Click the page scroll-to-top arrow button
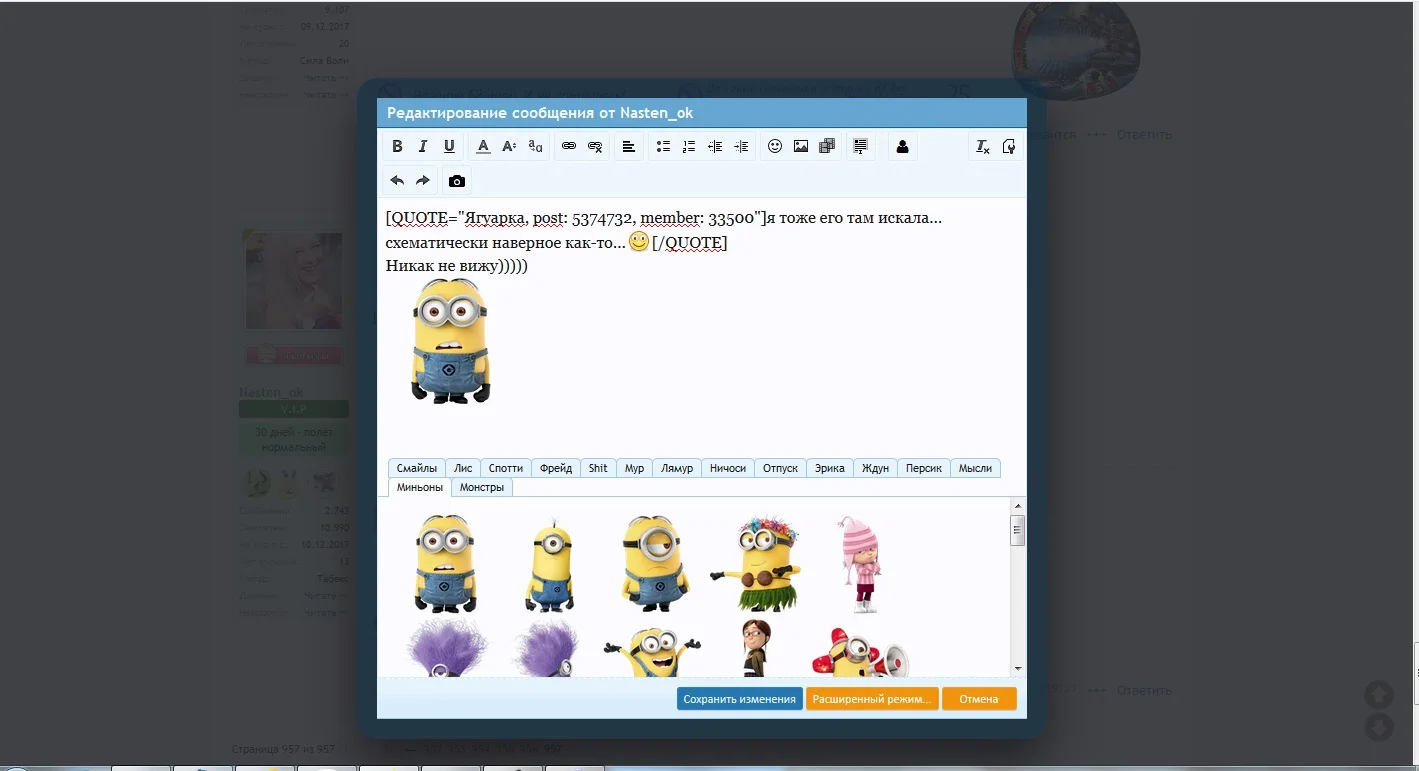This screenshot has width=1419, height=771. [1379, 694]
